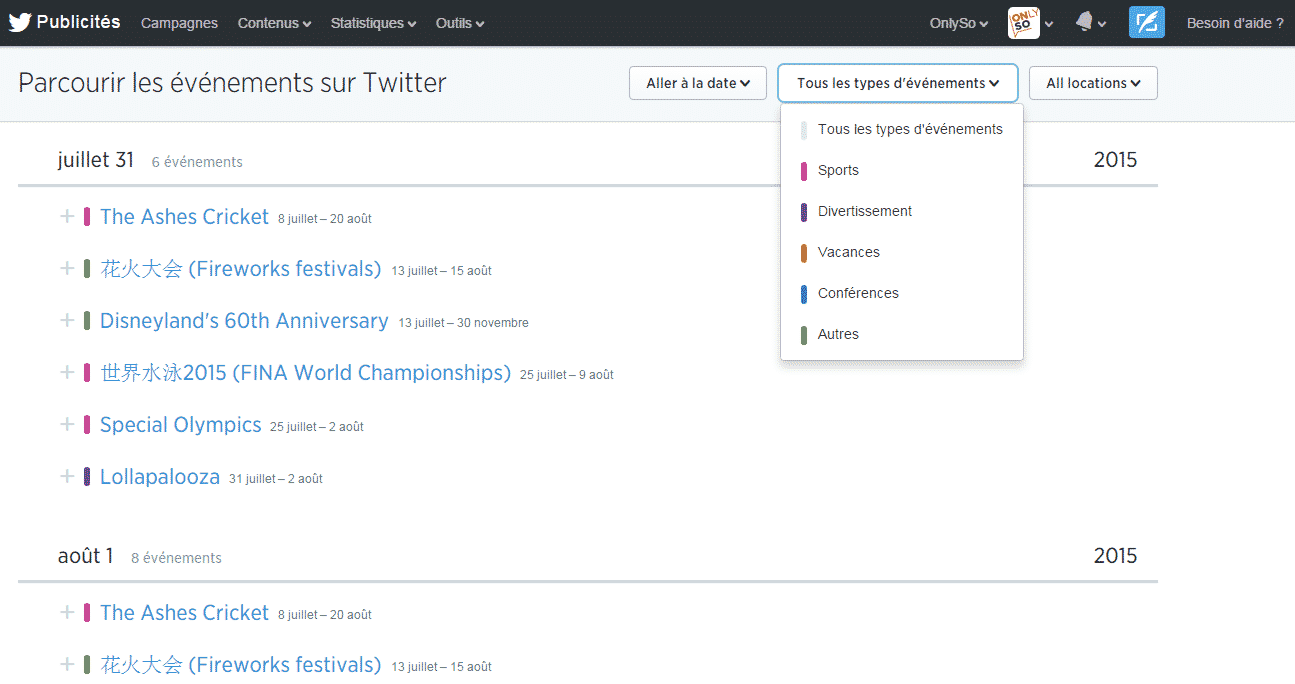Click the Twitter bird logo
The image size is (1295, 684).
[x=20, y=22]
